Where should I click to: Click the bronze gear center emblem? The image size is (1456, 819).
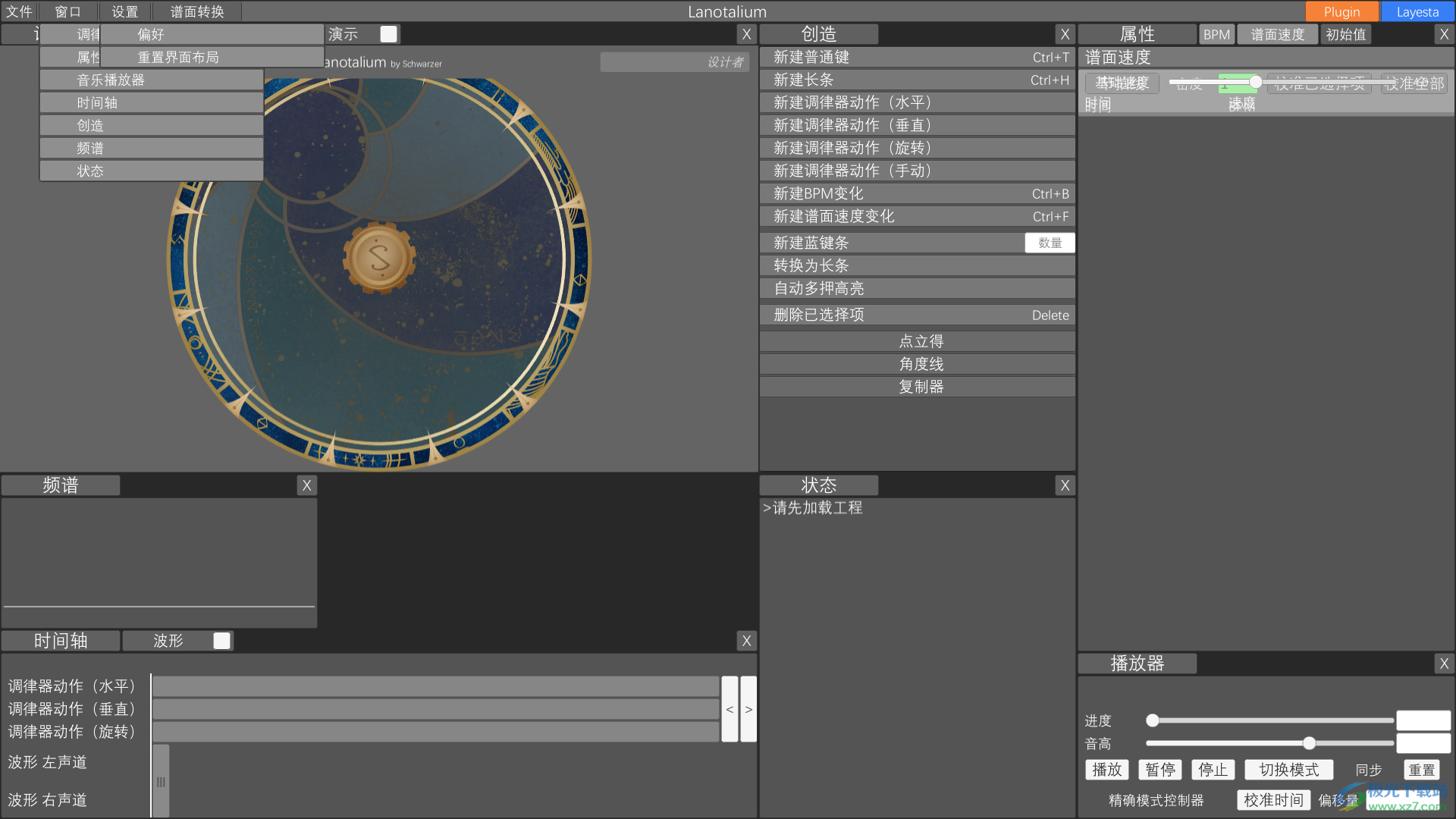click(379, 258)
